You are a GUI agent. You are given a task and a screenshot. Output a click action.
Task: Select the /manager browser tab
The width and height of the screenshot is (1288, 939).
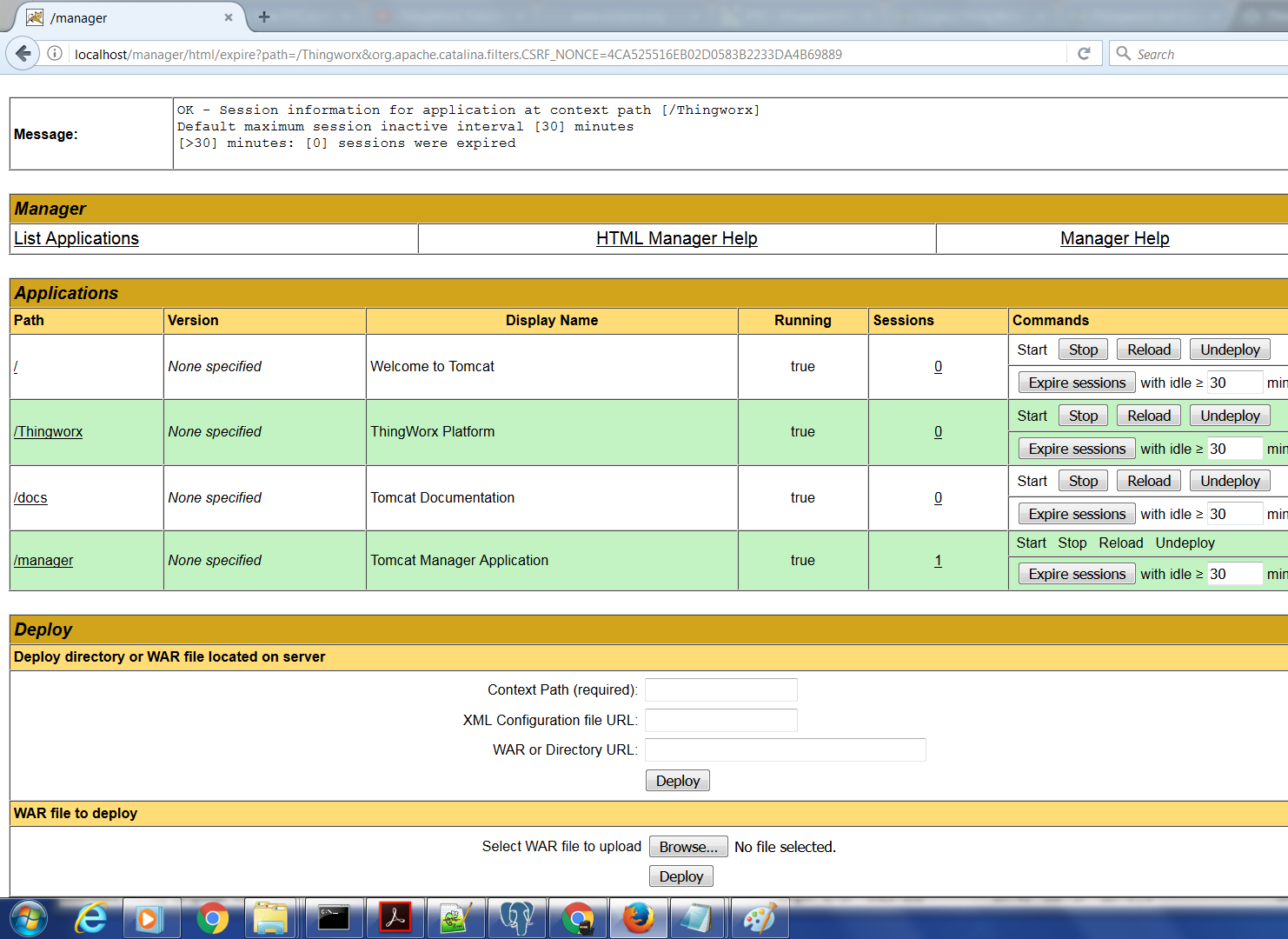click(x=130, y=17)
